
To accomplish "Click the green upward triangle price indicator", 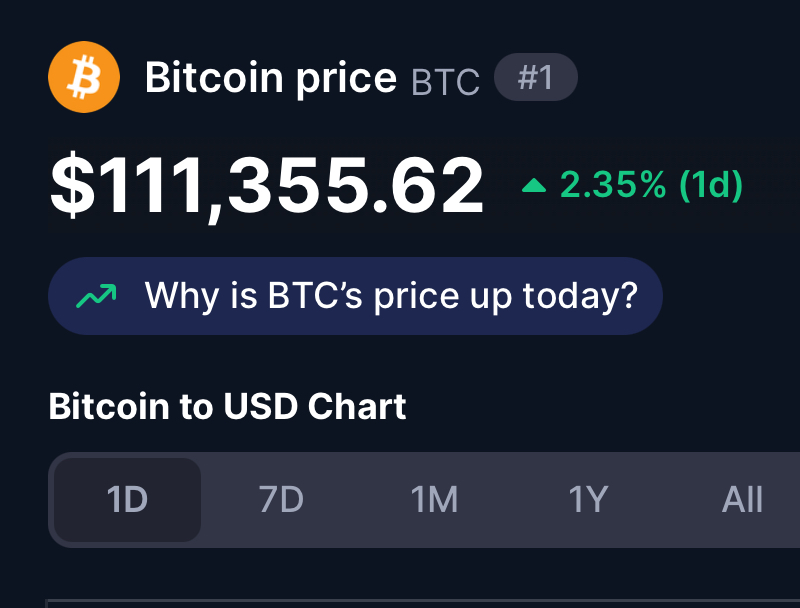I will coord(534,185).
